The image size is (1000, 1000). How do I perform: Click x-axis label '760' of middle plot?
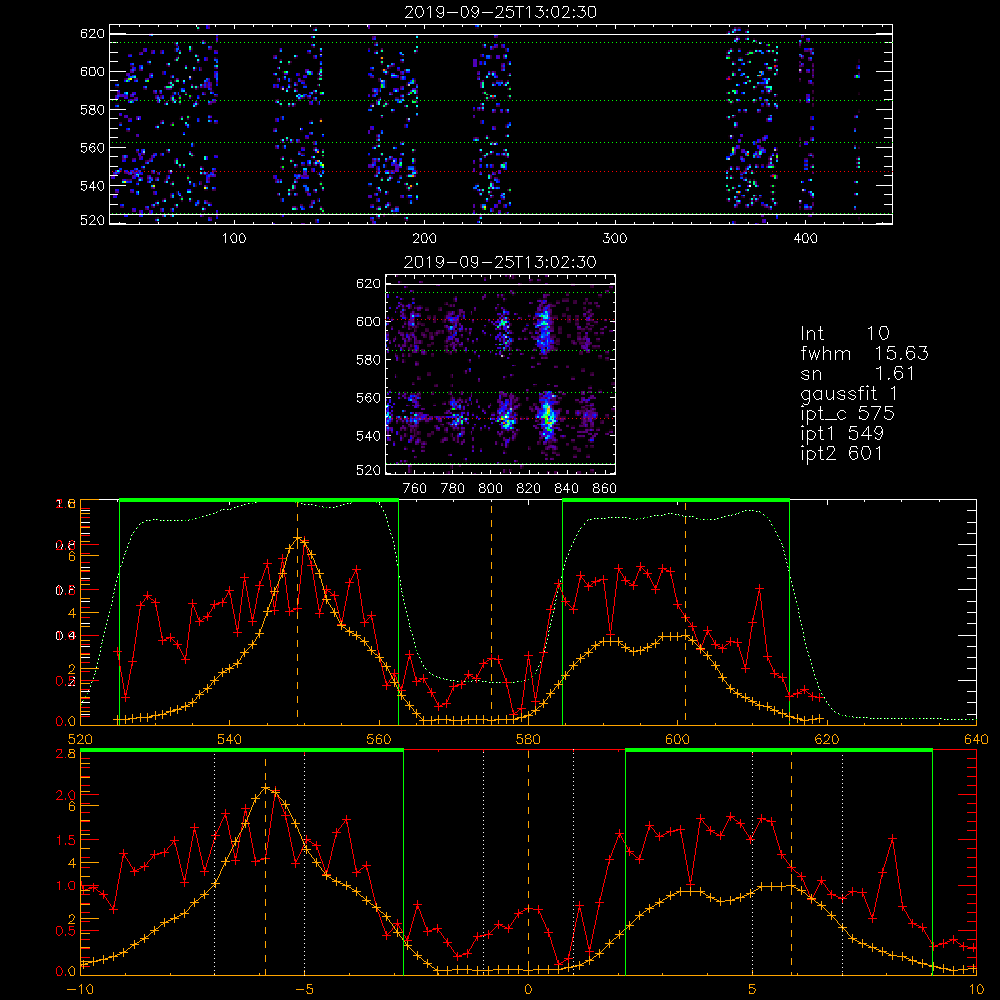415,489
